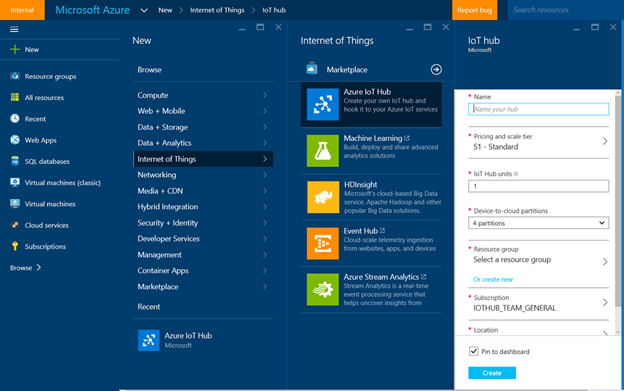The width and height of the screenshot is (624, 391).
Task: Expand the sidebar Browse chevron
Action: pyautogui.click(x=39, y=267)
